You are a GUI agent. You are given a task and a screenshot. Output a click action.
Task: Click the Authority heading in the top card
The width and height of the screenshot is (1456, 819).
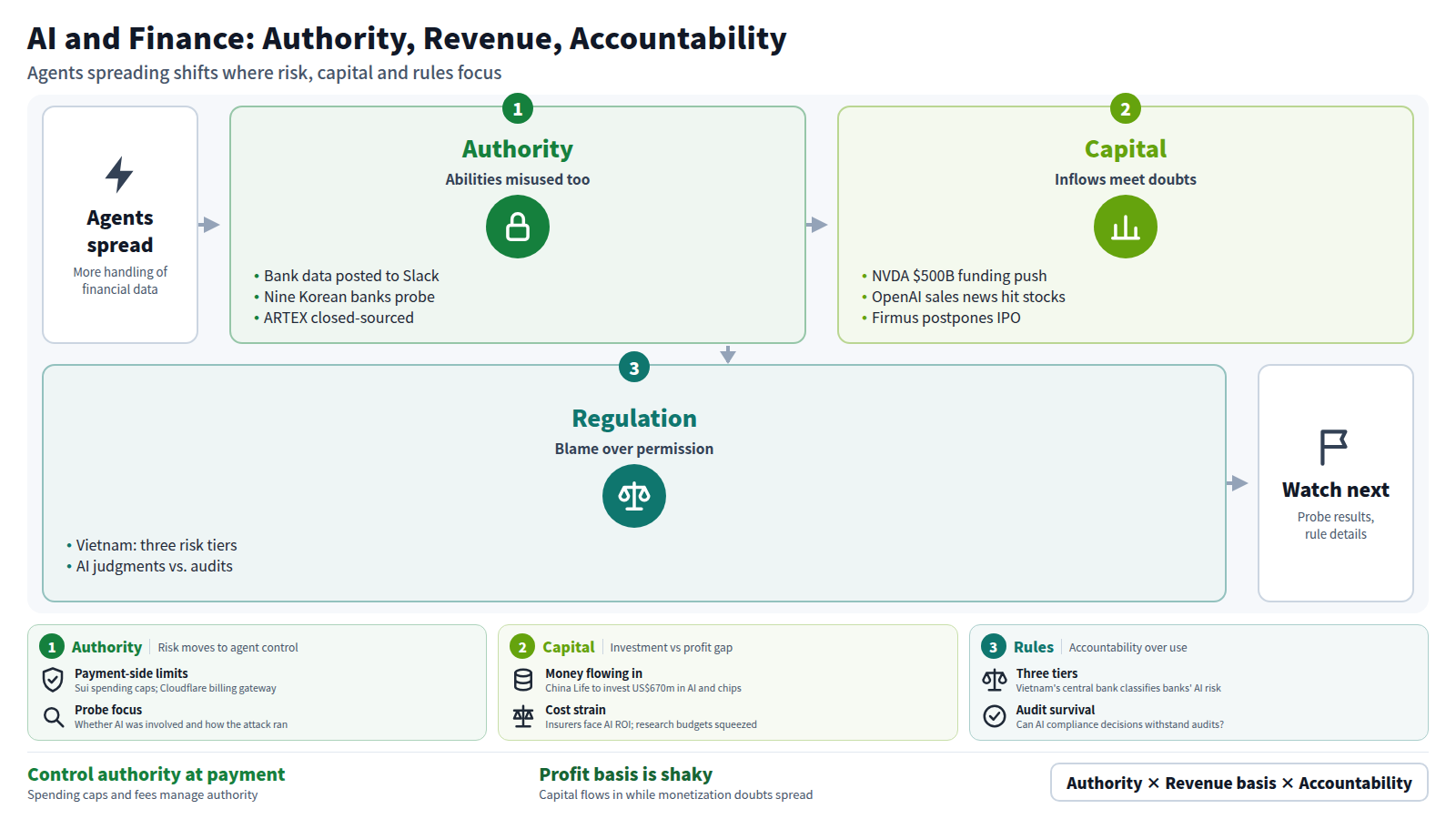[518, 149]
